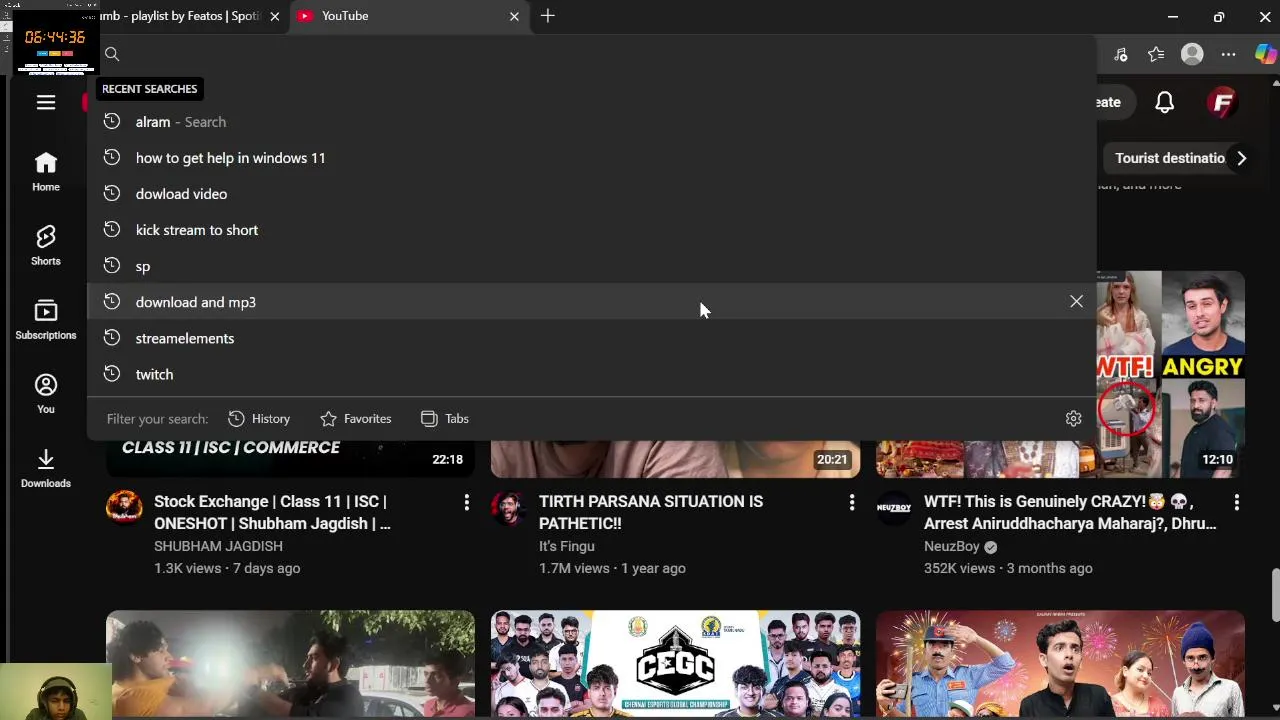Viewport: 1280px width, 720px height.
Task: Open NeuzBoy channel avatar
Action: point(894,507)
